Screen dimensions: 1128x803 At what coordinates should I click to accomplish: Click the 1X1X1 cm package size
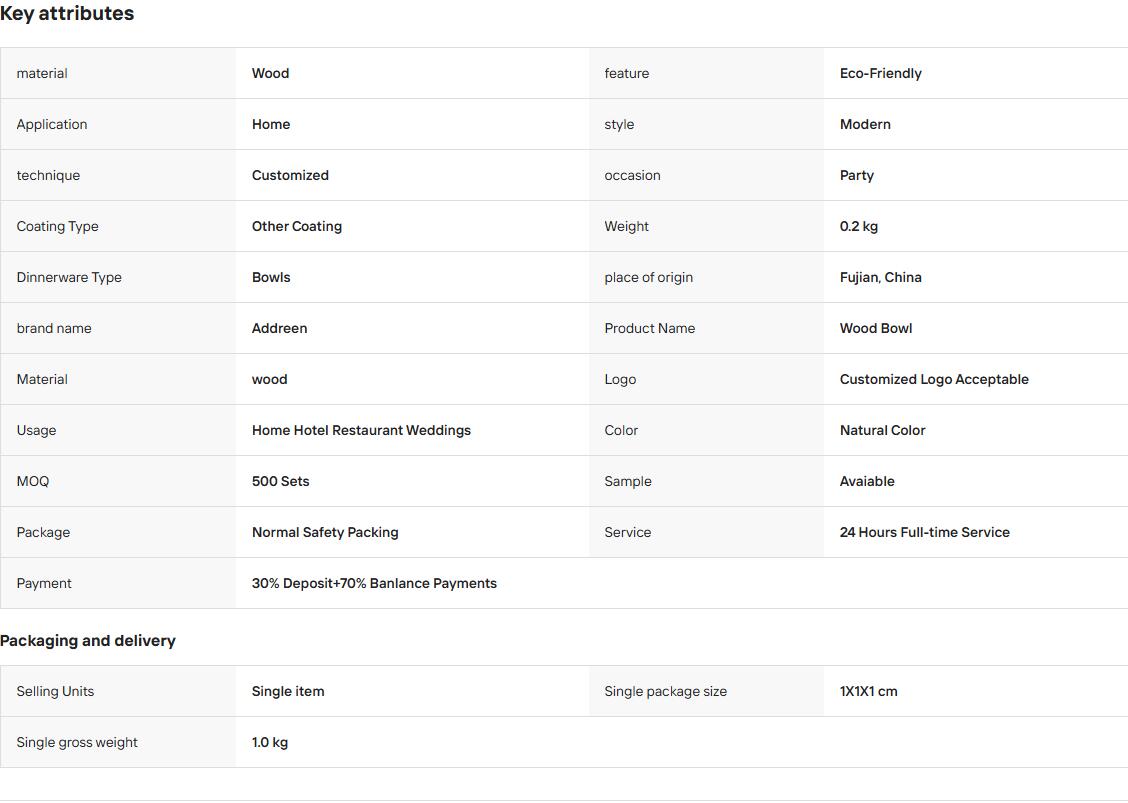click(x=868, y=692)
